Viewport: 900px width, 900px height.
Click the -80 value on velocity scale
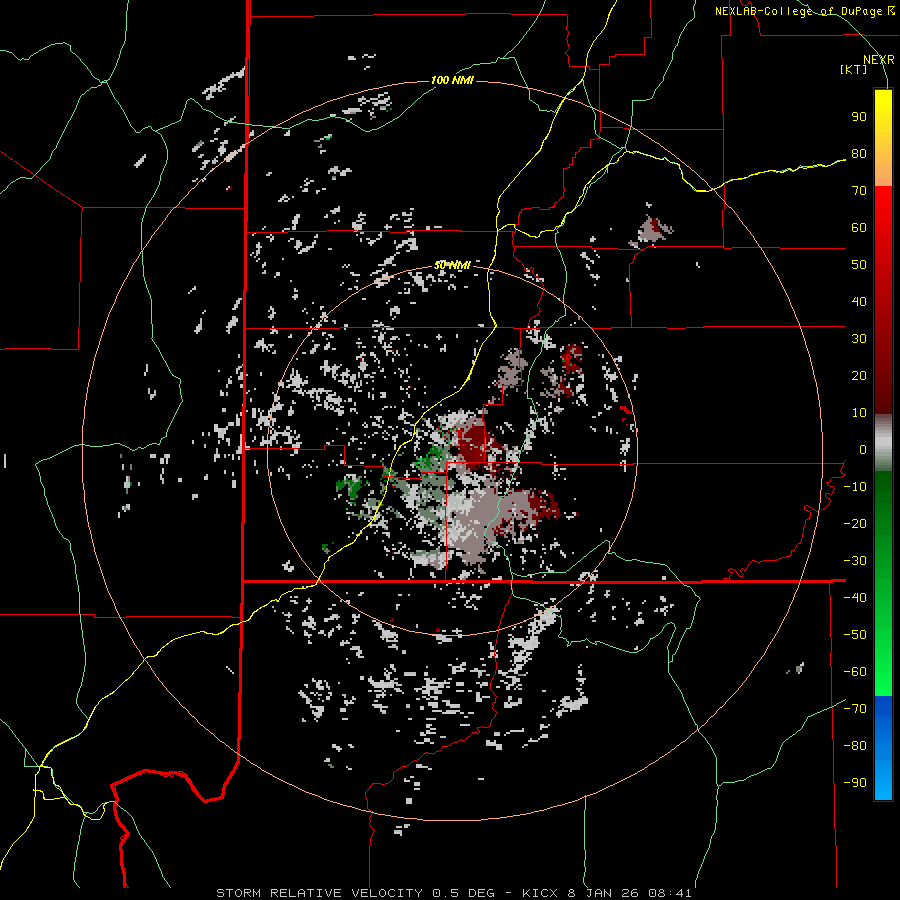(855, 746)
